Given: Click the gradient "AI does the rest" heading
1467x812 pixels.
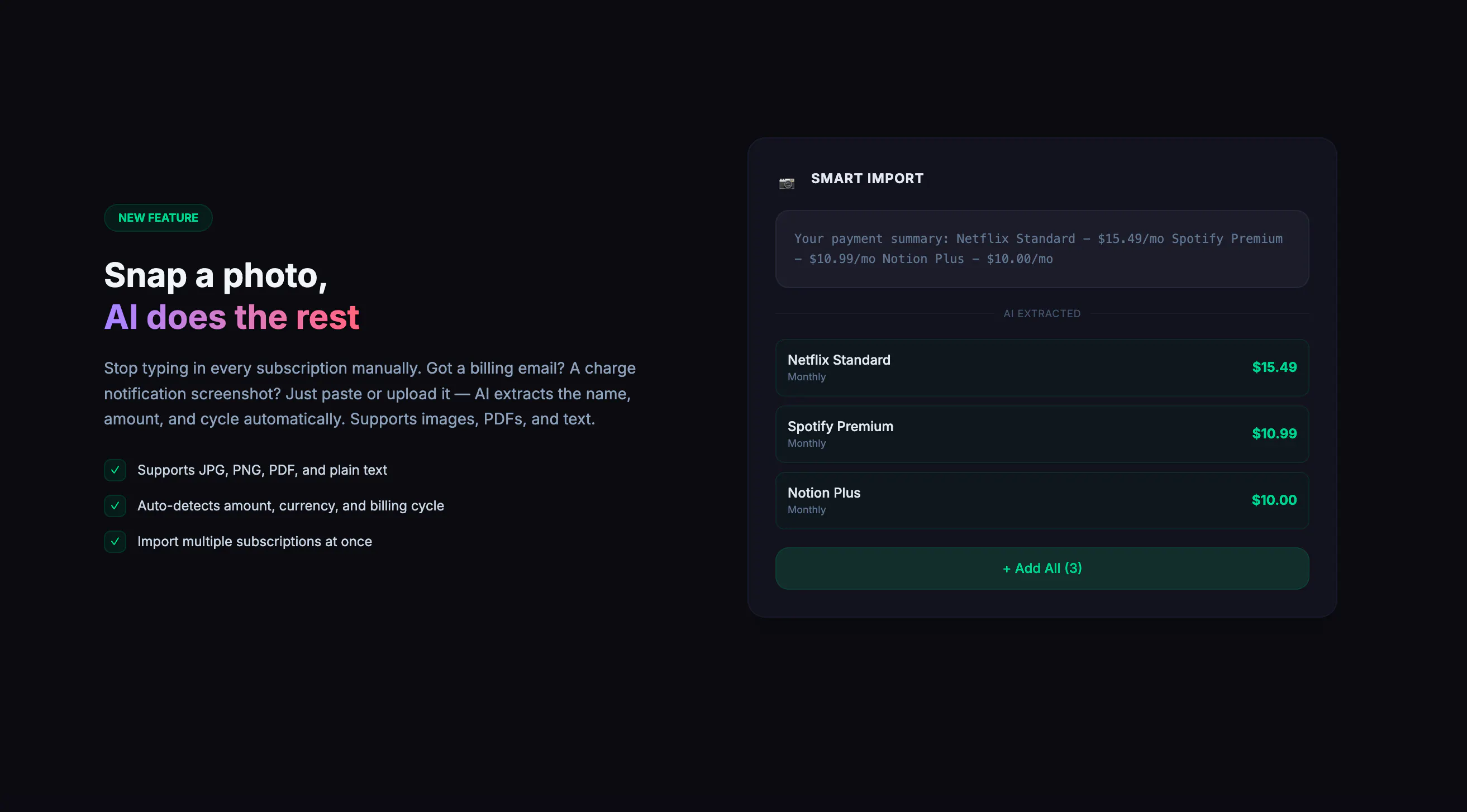Looking at the screenshot, I should [232, 317].
